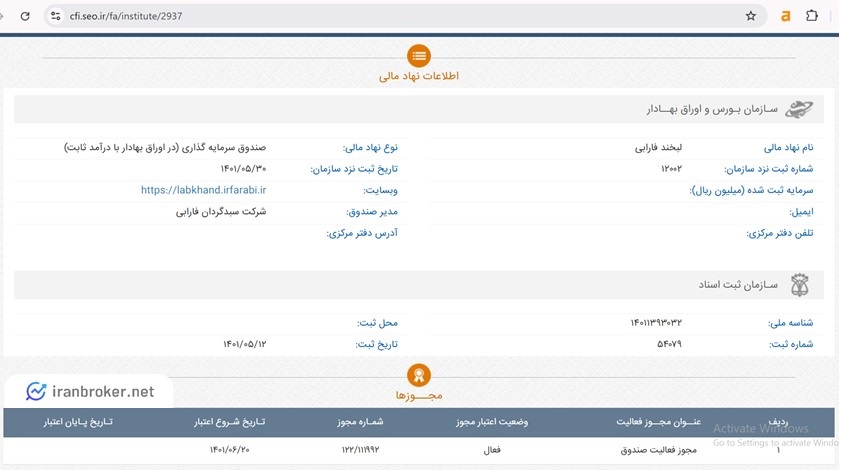Click the مدیر صندوق label

372,212
